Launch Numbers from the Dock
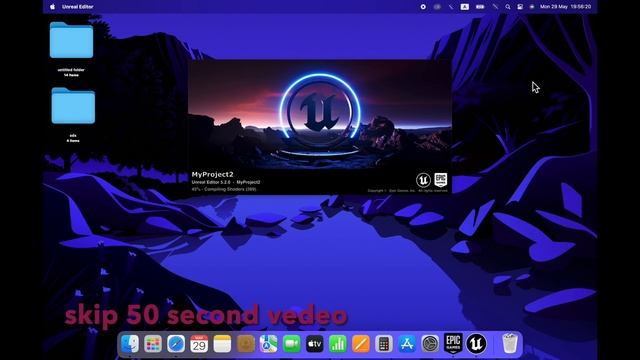640x360 pixels. (338, 344)
